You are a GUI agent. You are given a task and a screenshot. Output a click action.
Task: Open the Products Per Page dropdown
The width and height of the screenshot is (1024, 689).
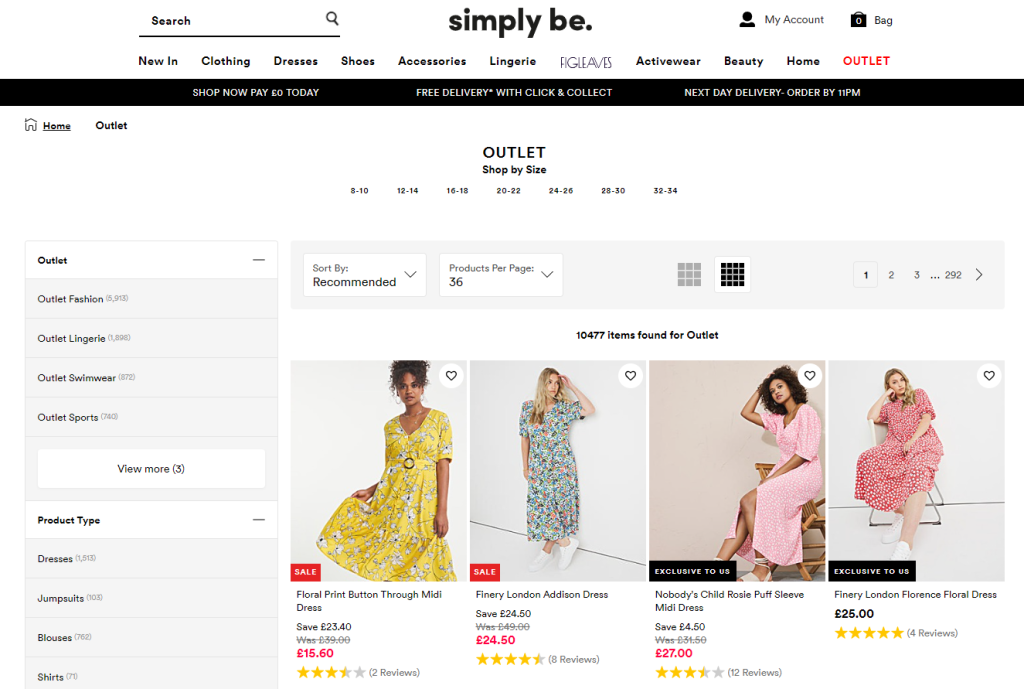[x=501, y=275]
